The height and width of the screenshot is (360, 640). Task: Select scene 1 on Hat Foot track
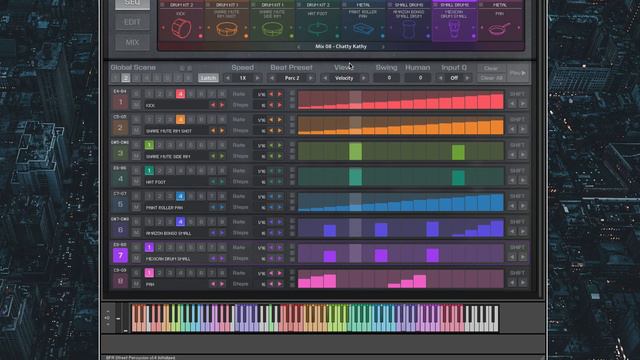pyautogui.click(x=149, y=171)
